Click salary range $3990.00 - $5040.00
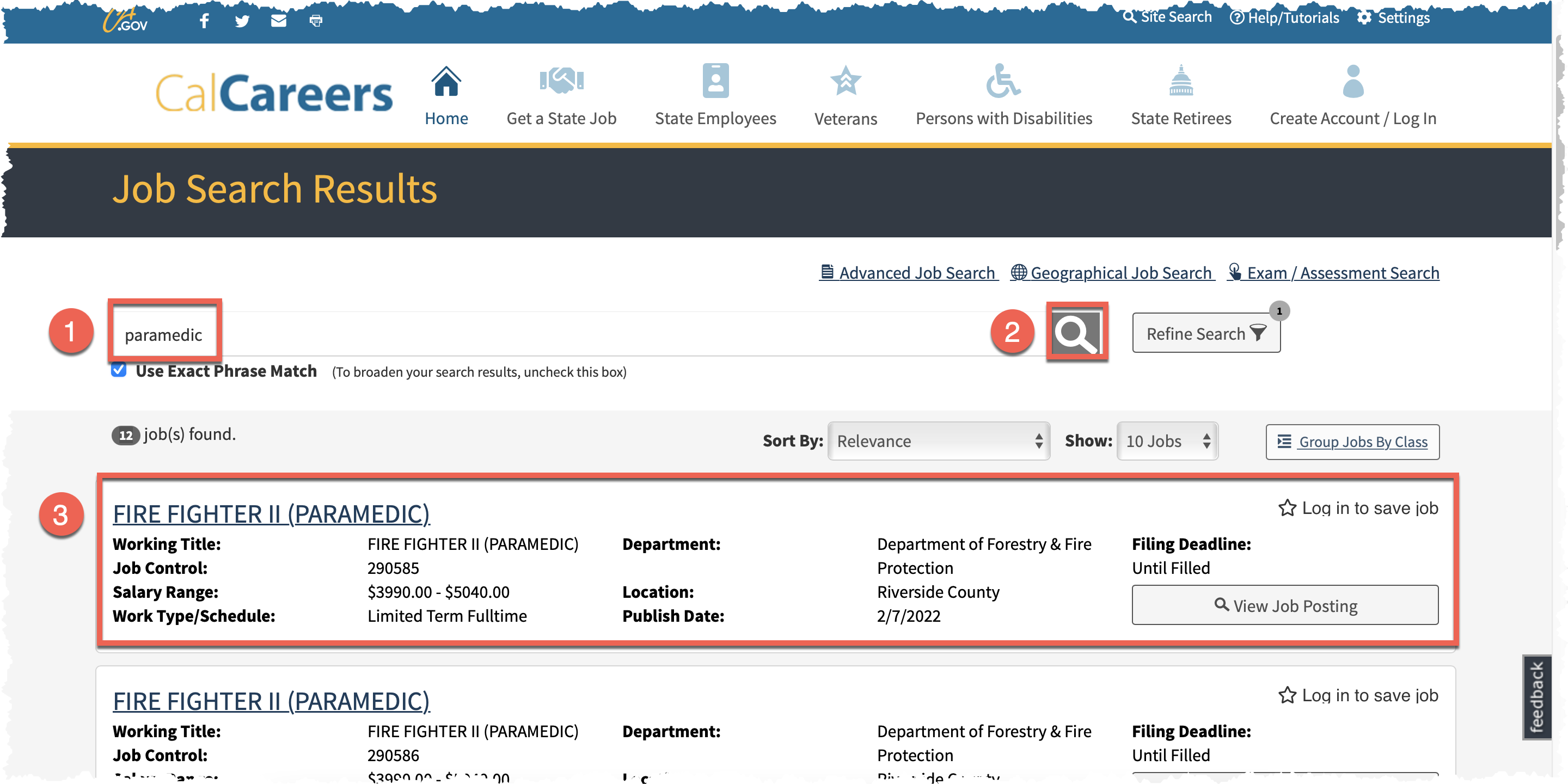 click(438, 592)
